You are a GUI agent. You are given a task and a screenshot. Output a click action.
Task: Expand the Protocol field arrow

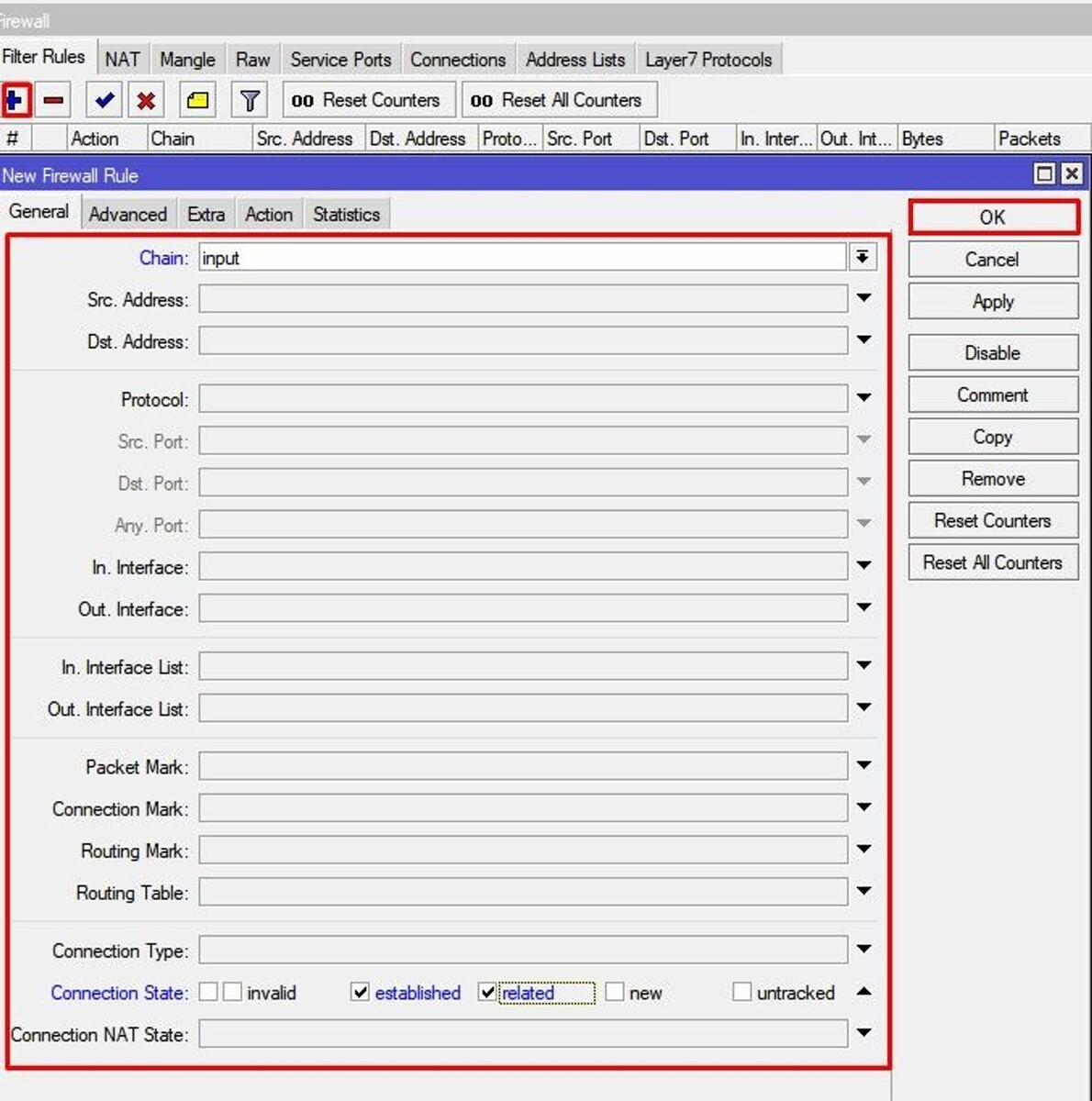coord(864,398)
